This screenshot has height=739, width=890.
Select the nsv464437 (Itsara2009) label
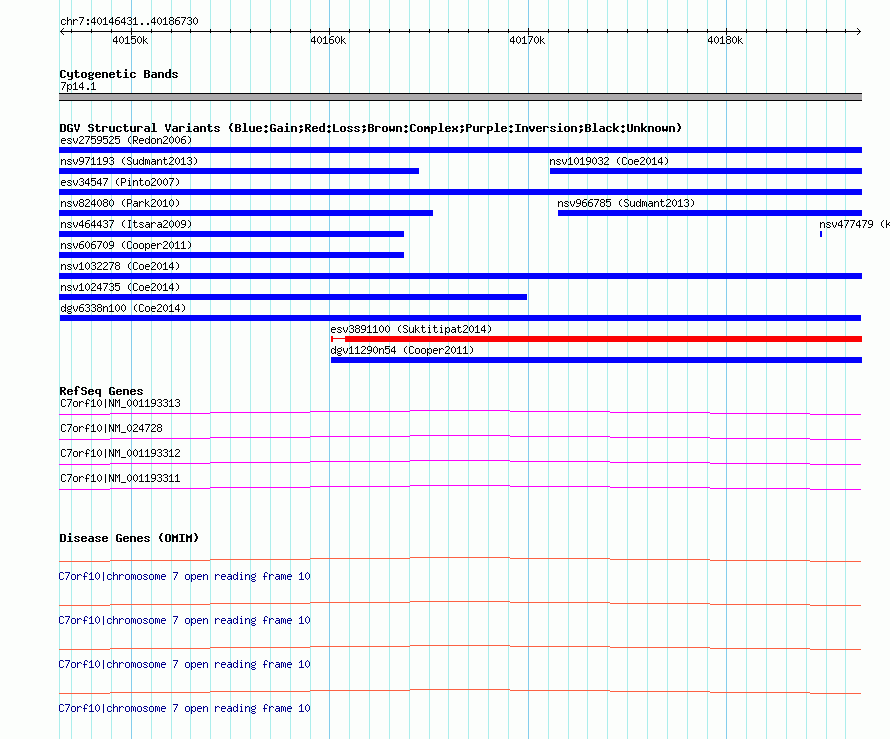tap(126, 224)
